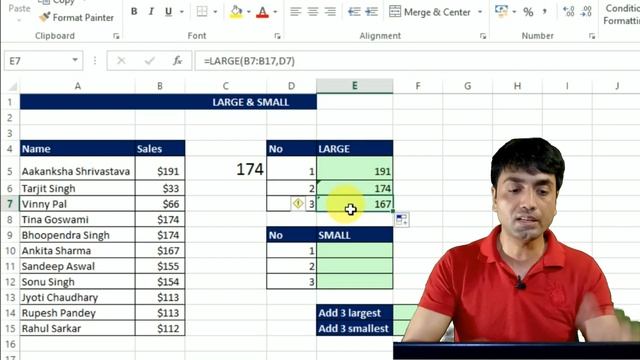Align text left
The width and height of the screenshot is (640, 360).
(296, 11)
